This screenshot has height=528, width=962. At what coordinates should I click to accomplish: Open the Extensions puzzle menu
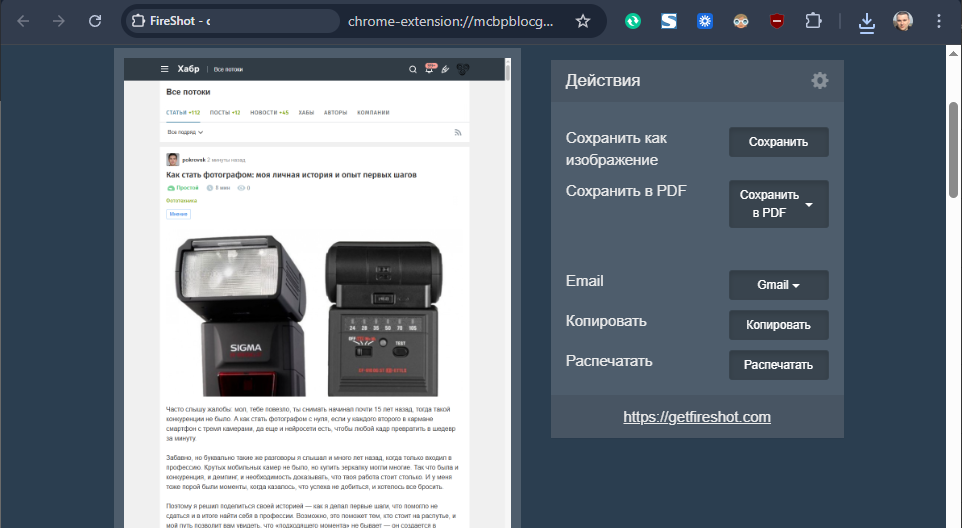(814, 21)
